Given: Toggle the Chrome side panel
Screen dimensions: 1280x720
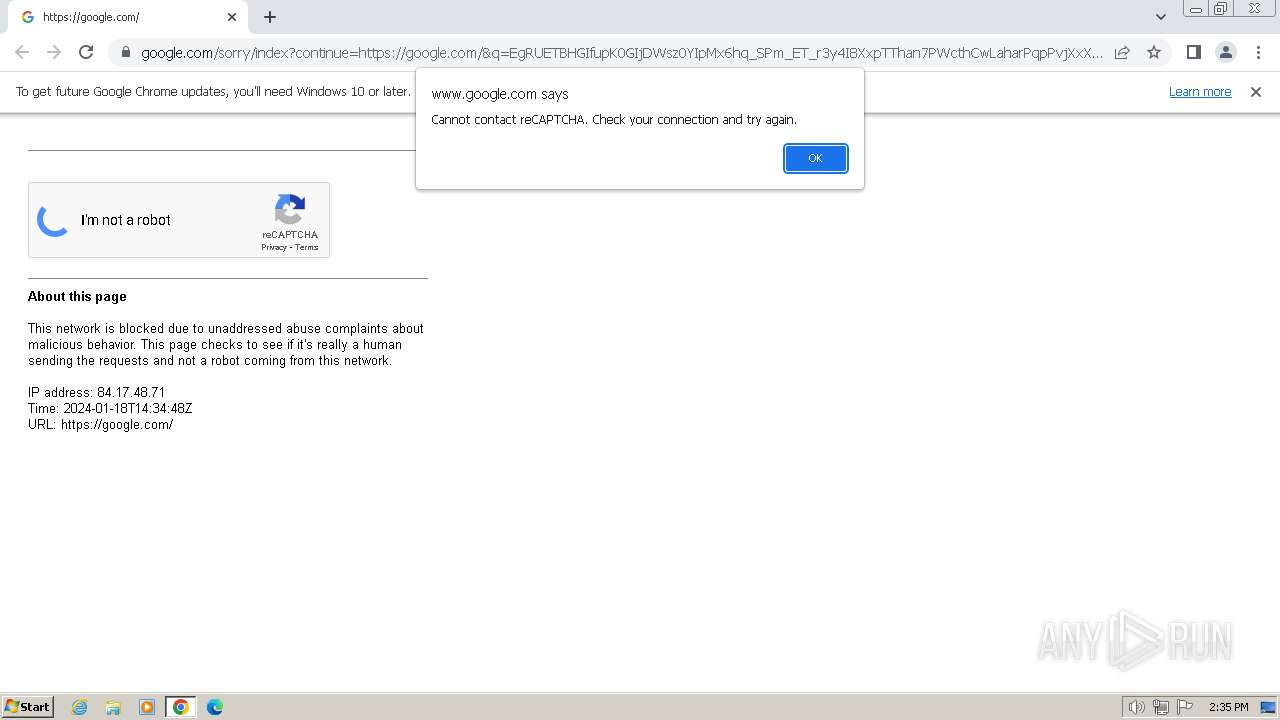Looking at the screenshot, I should point(1194,52).
